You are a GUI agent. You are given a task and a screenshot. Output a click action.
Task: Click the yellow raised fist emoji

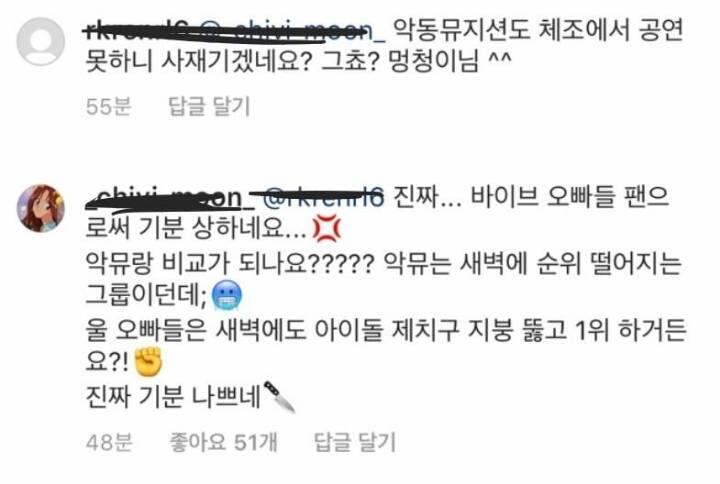click(148, 361)
